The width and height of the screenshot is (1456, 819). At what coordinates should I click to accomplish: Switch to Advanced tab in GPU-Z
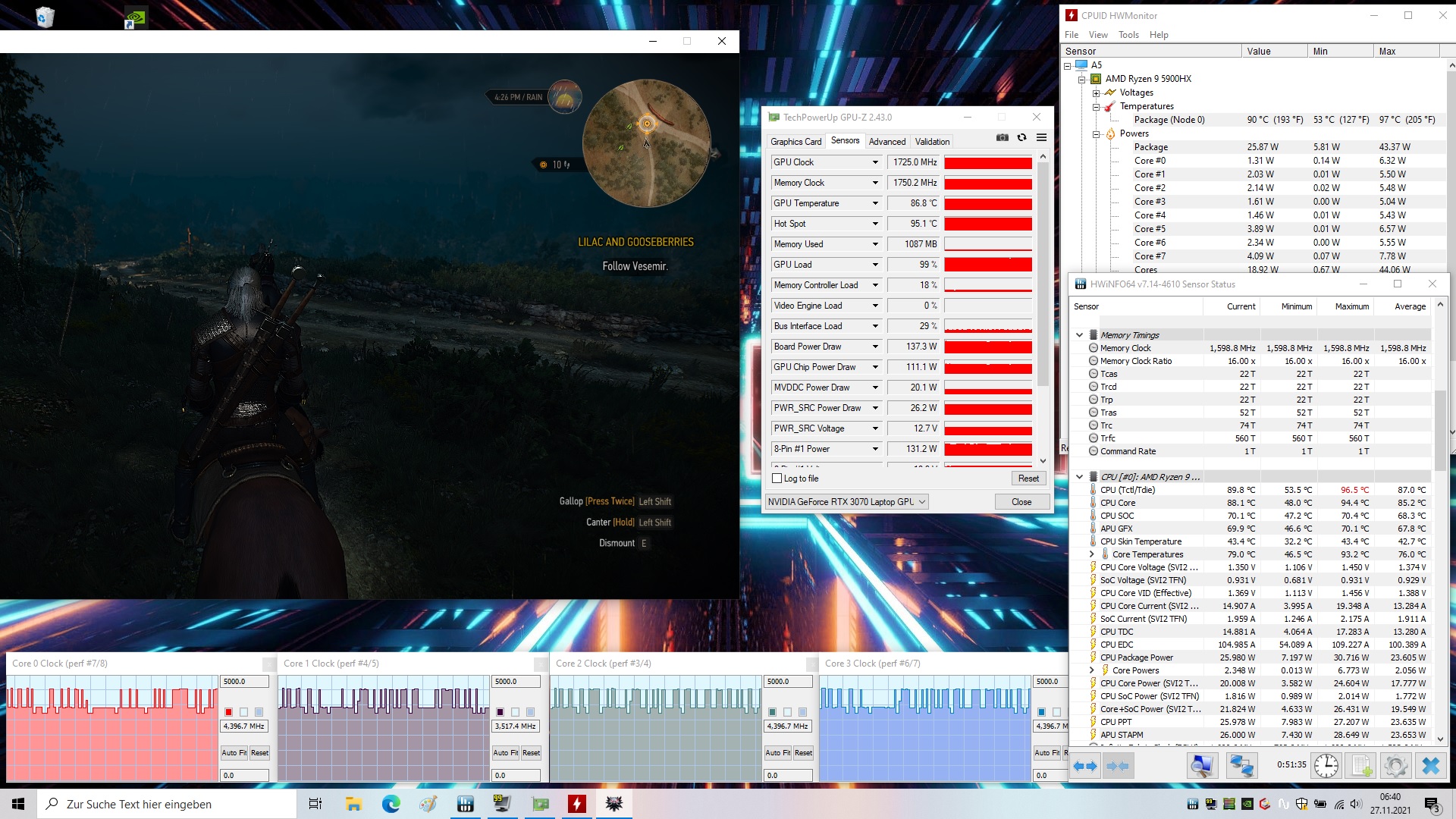887,142
